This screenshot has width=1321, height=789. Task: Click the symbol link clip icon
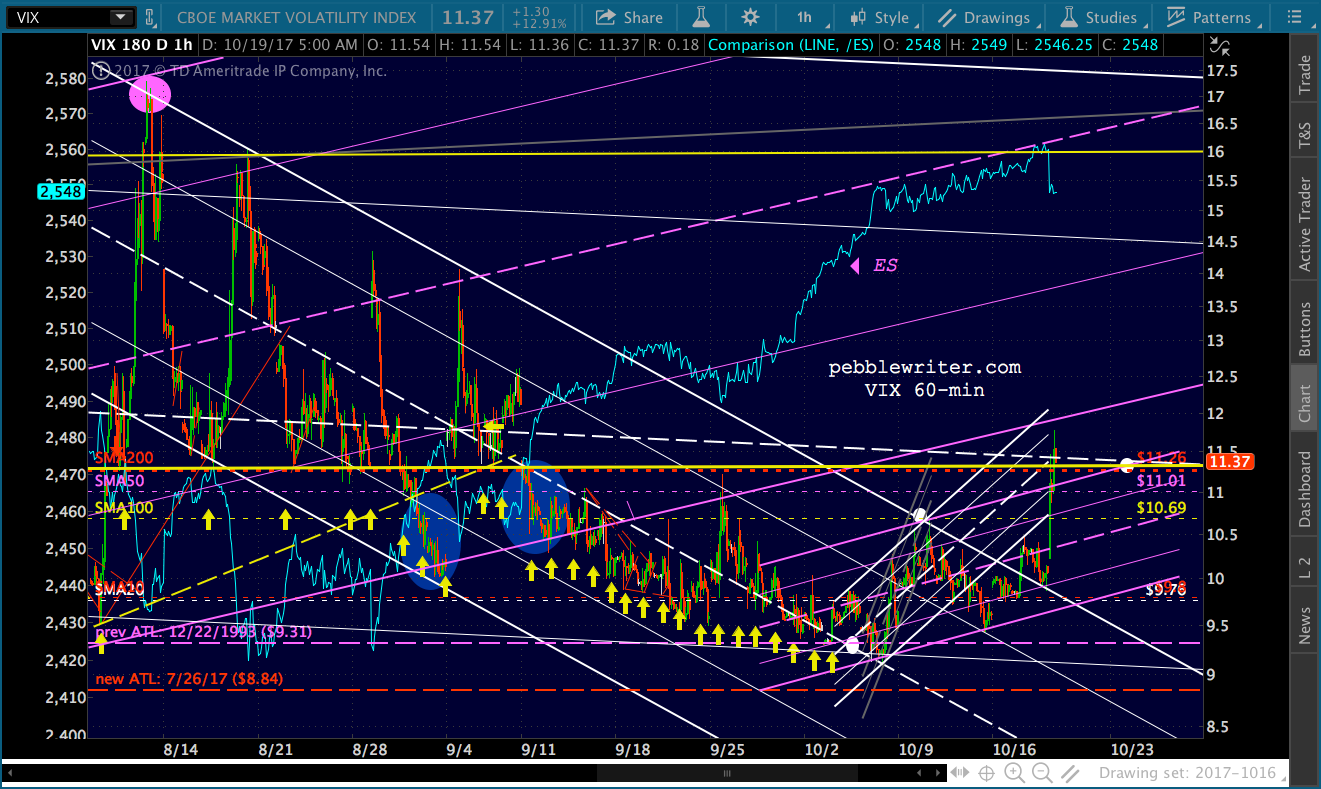coord(149,17)
